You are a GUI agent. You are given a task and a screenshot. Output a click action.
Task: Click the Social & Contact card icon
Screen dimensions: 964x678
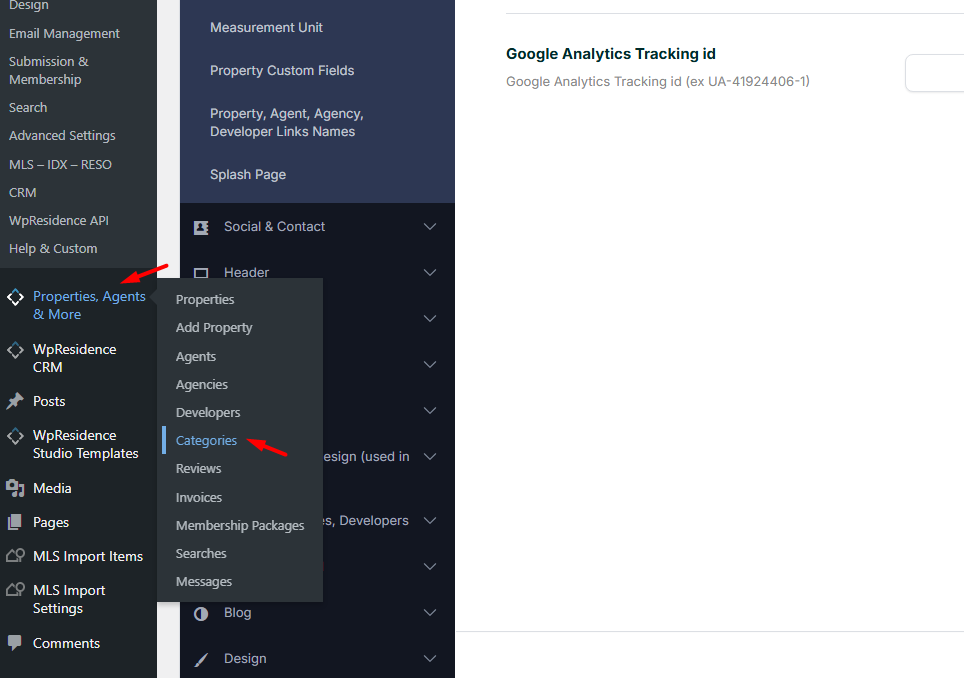pyautogui.click(x=201, y=227)
